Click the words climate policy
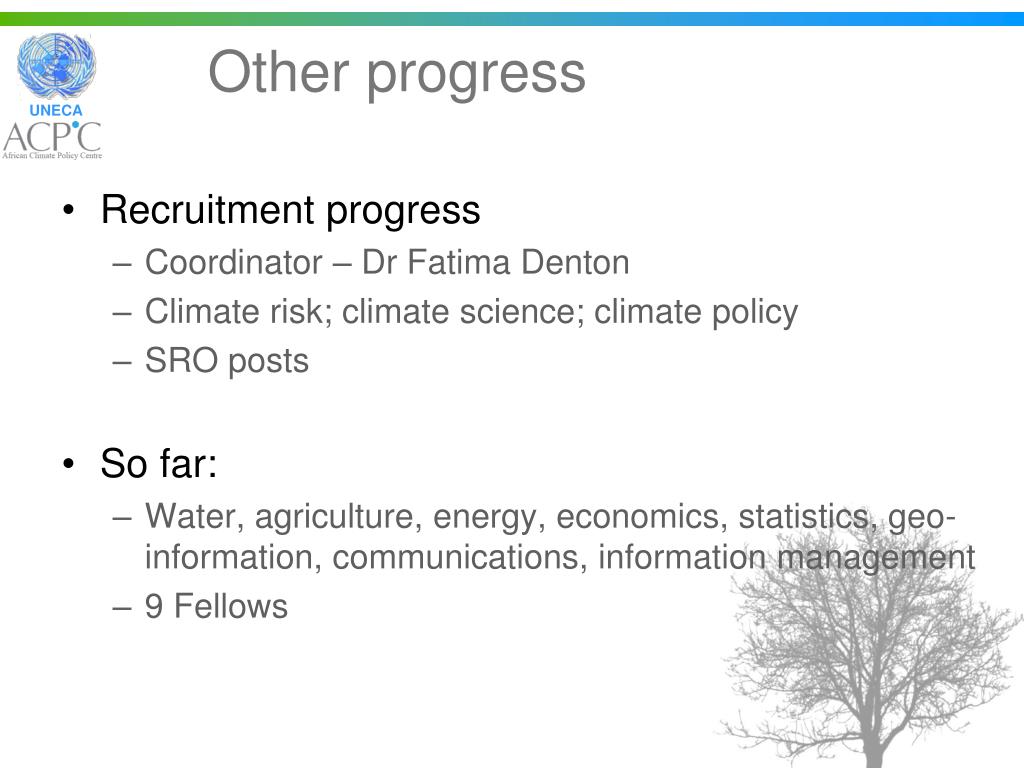This screenshot has height=768, width=1024. point(696,312)
